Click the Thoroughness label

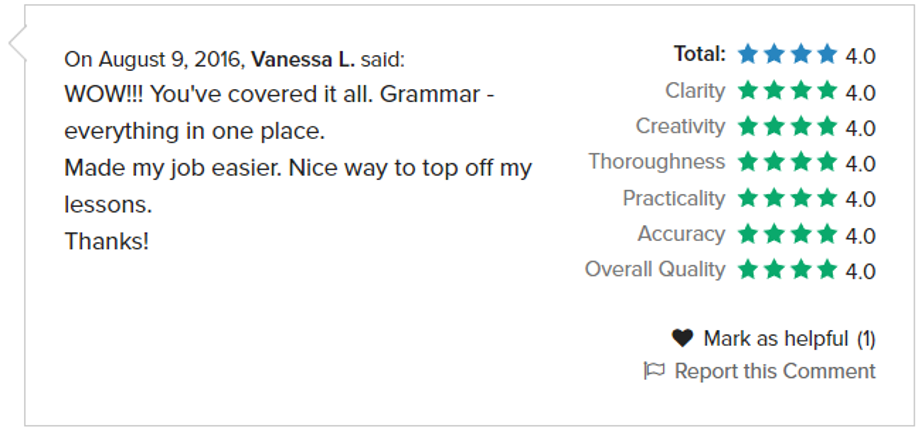657,161
